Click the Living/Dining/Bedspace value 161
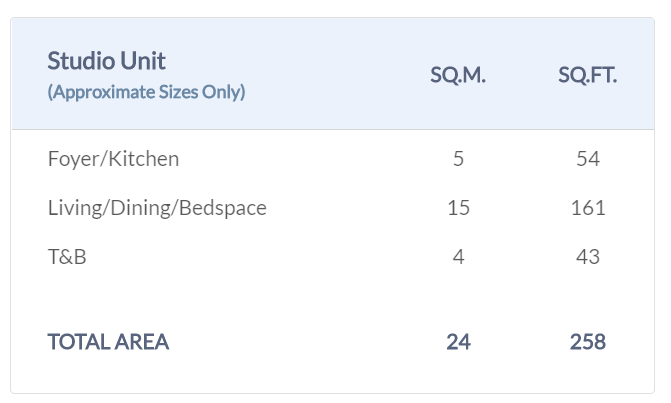This screenshot has height=403, width=671. 588,208
